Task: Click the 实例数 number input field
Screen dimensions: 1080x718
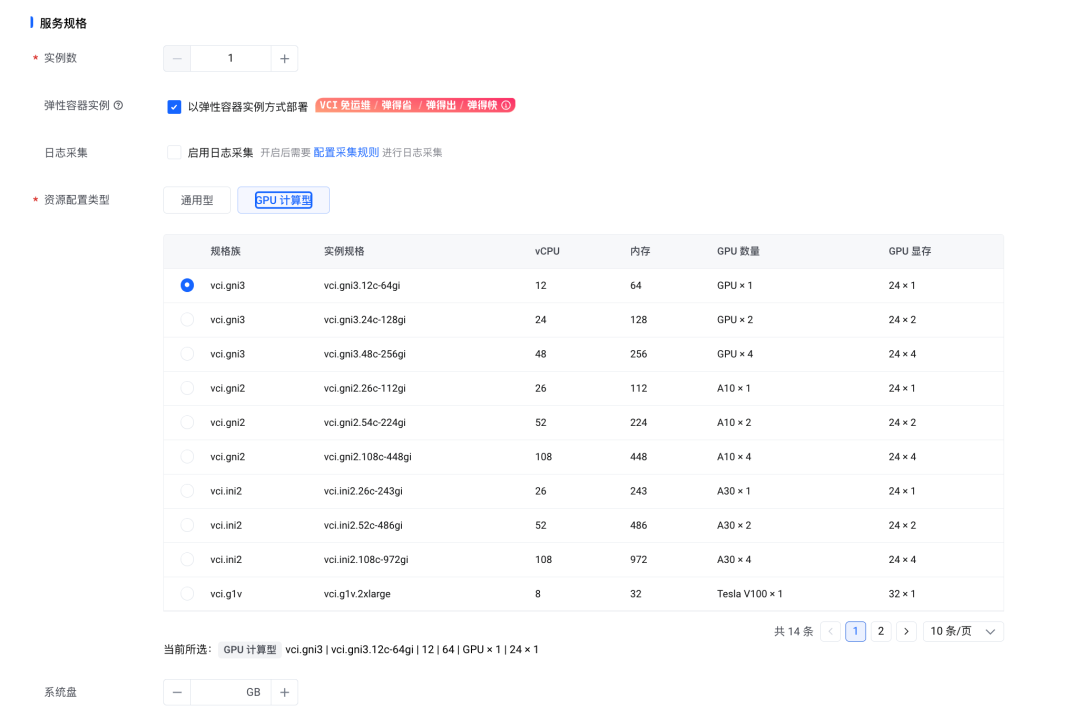Action: (x=230, y=59)
